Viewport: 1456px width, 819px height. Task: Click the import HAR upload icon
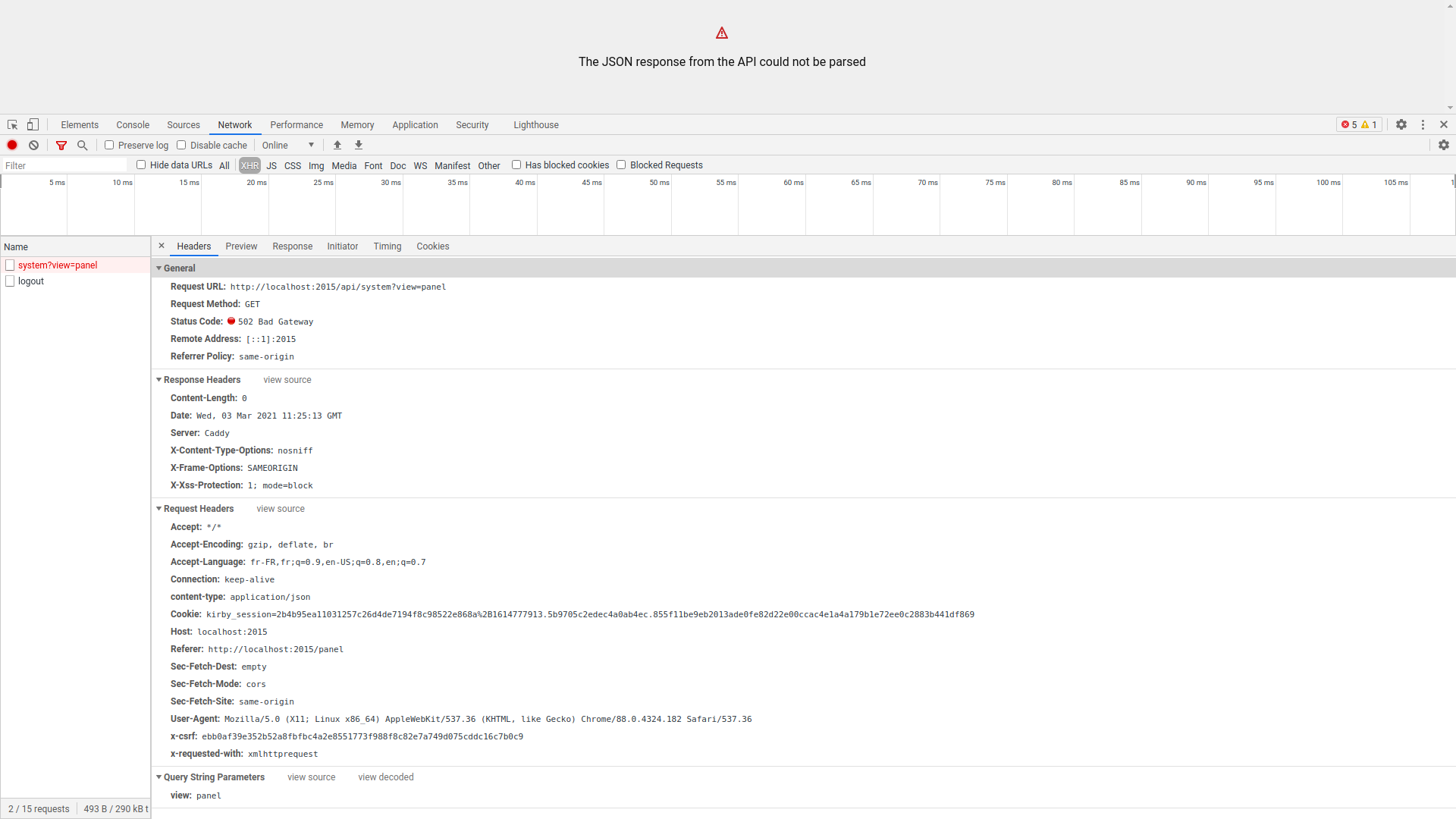337,146
